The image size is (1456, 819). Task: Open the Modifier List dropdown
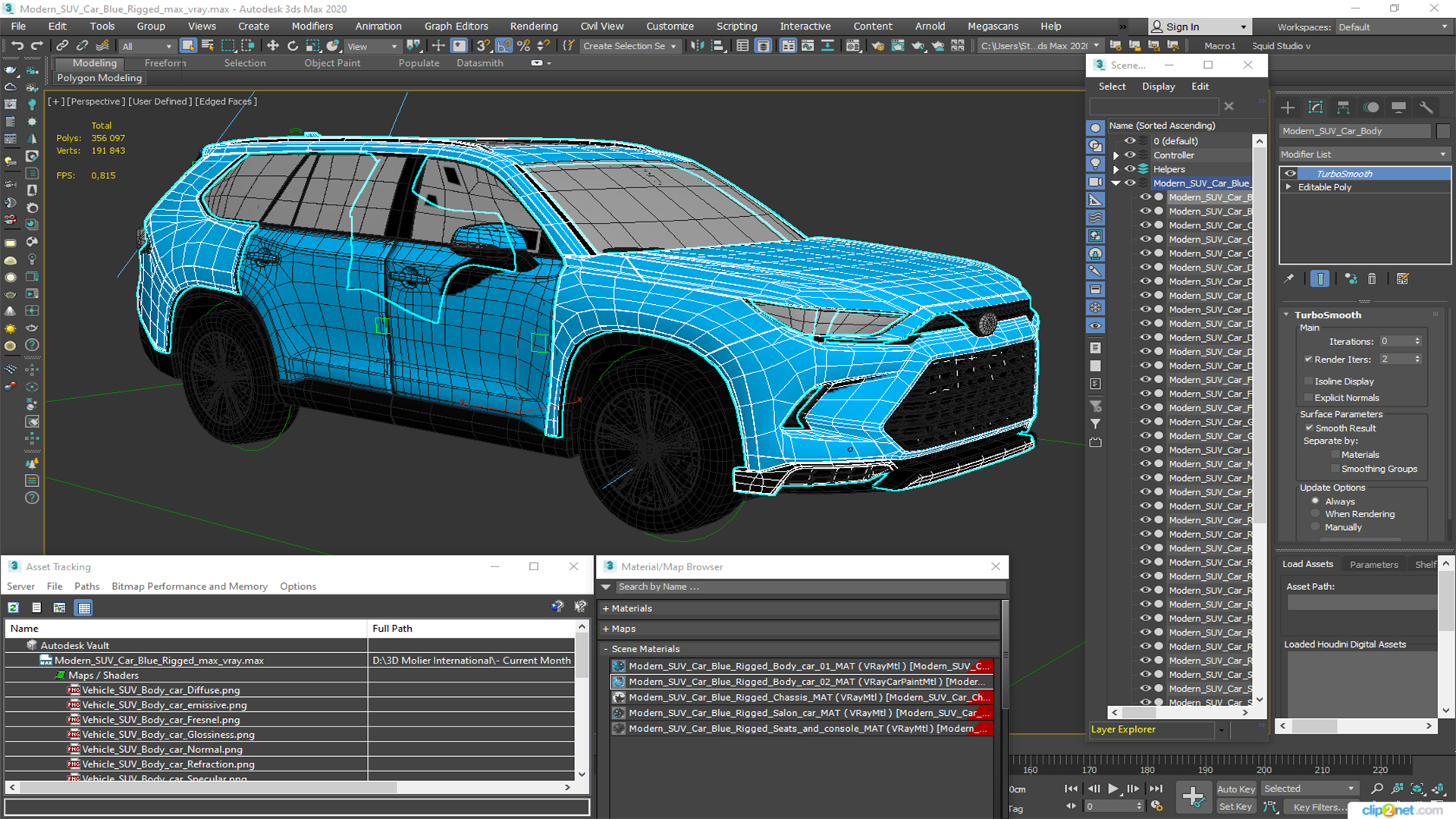pos(1364,154)
